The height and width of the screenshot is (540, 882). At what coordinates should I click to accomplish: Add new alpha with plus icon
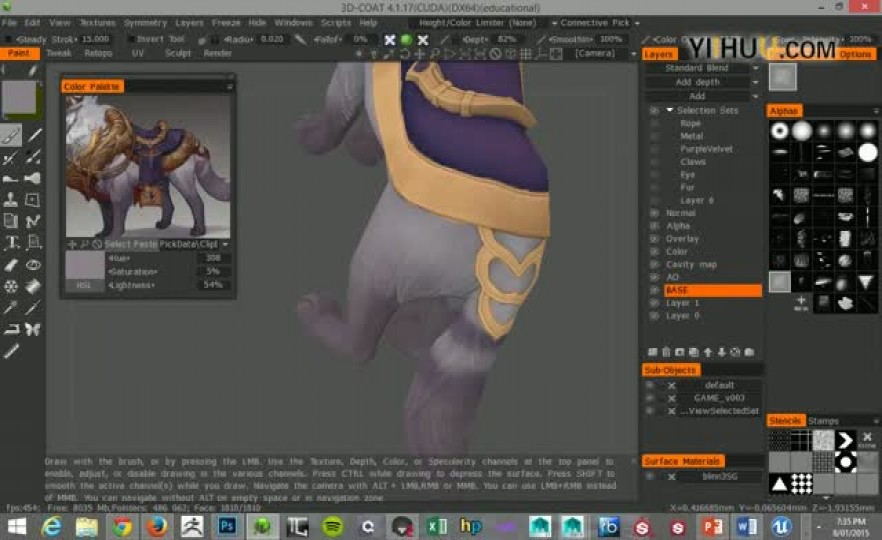pyautogui.click(x=801, y=303)
